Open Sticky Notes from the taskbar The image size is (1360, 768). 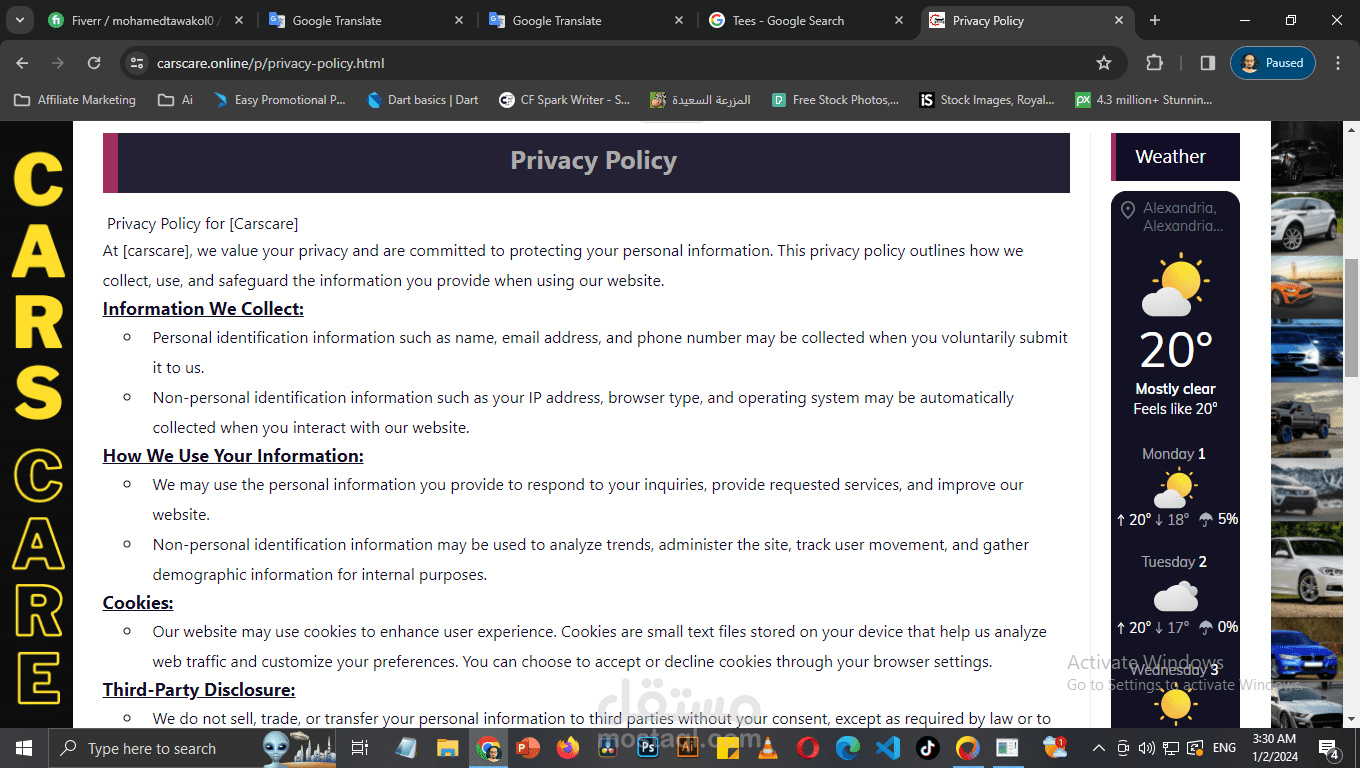pyautogui.click(x=727, y=748)
